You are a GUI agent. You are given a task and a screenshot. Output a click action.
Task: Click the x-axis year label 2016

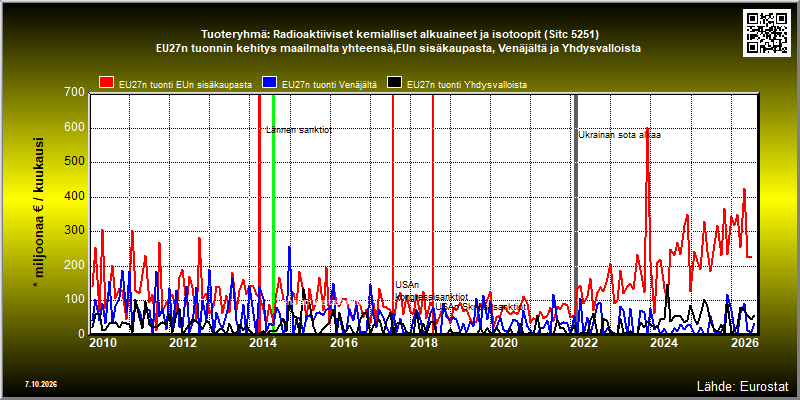(x=343, y=343)
